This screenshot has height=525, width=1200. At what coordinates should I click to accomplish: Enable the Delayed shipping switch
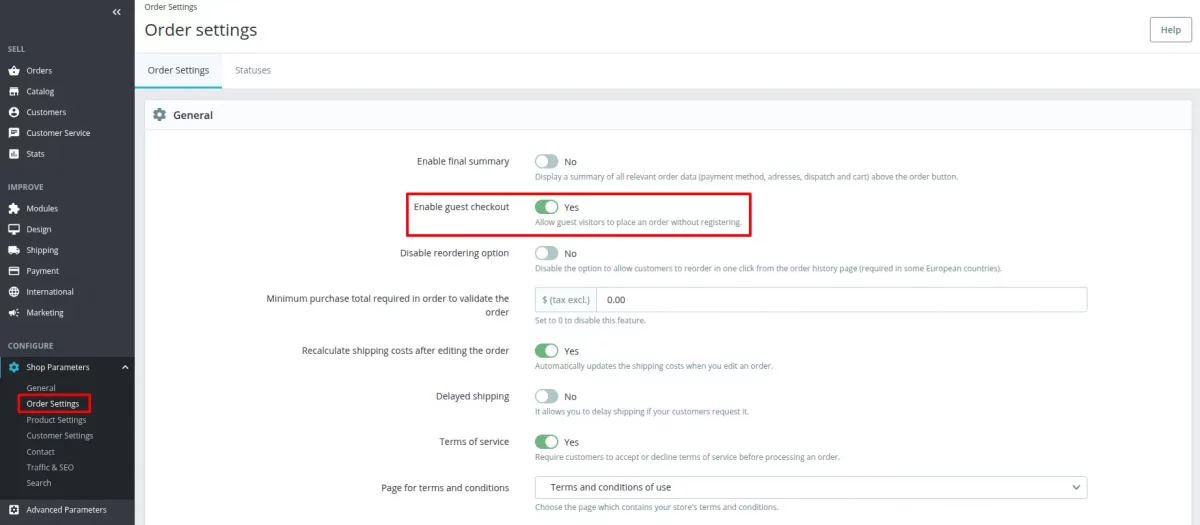[546, 396]
